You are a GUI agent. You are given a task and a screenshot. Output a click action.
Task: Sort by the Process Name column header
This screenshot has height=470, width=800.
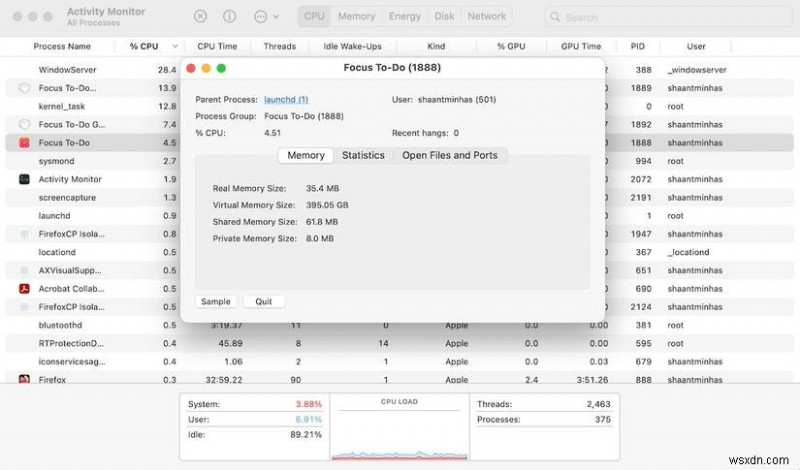62,46
